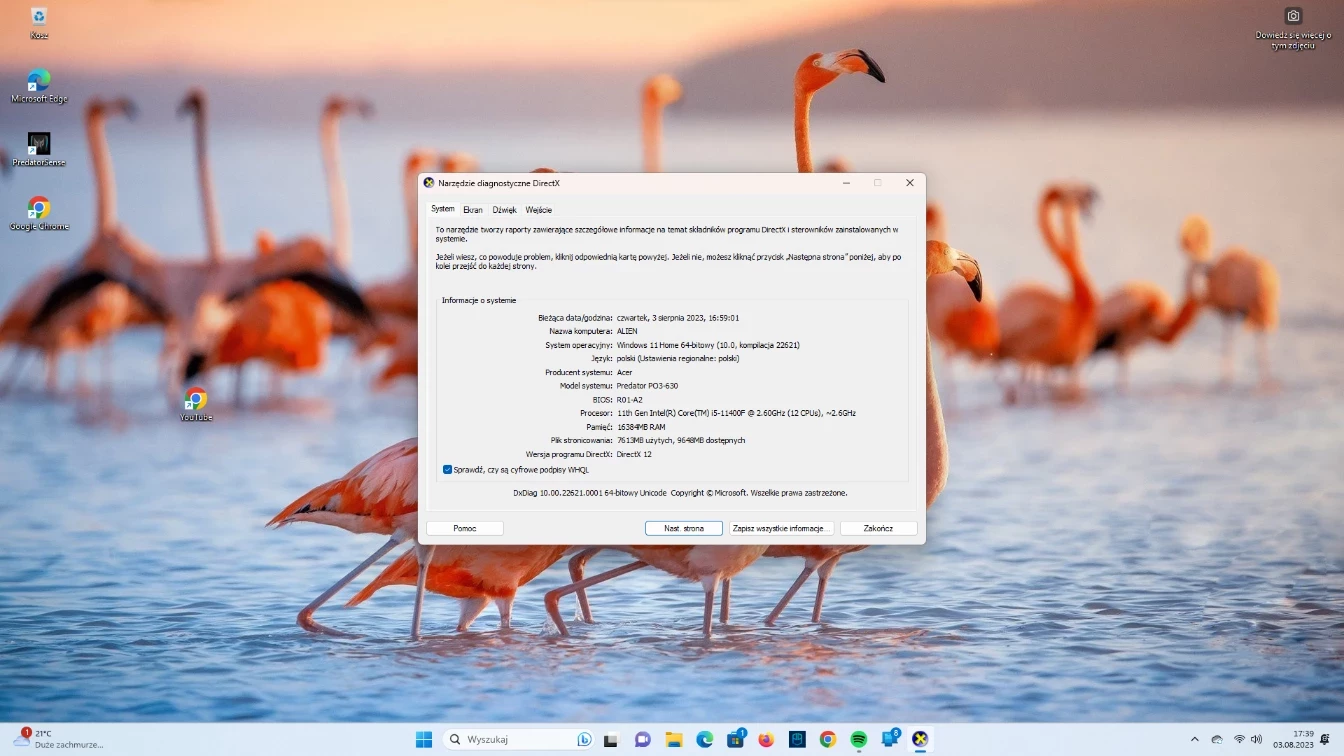Select the Wejście tab

coord(538,210)
